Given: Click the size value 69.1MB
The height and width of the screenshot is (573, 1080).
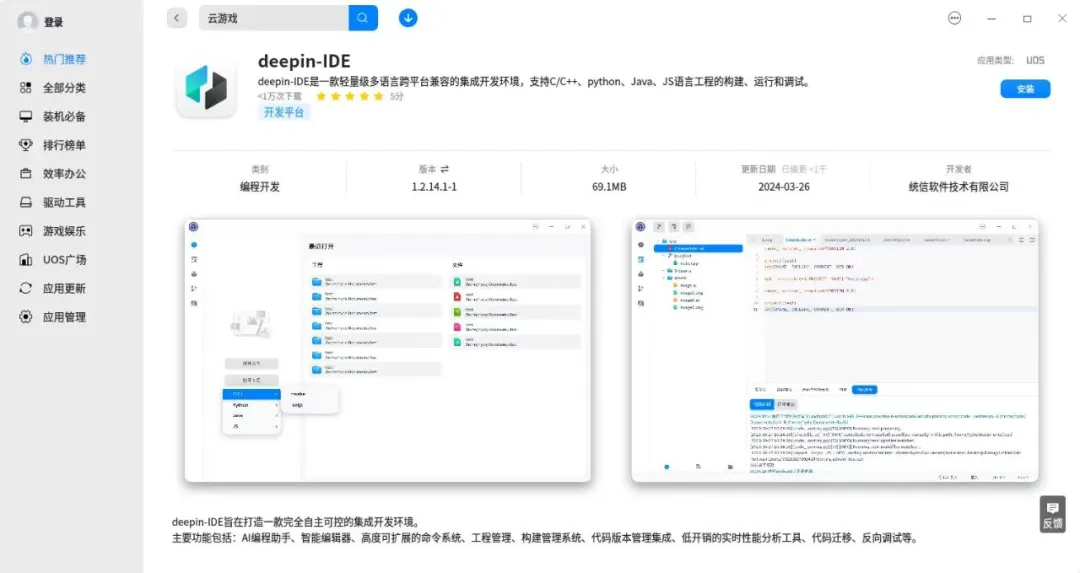Looking at the screenshot, I should pyautogui.click(x=609, y=187).
